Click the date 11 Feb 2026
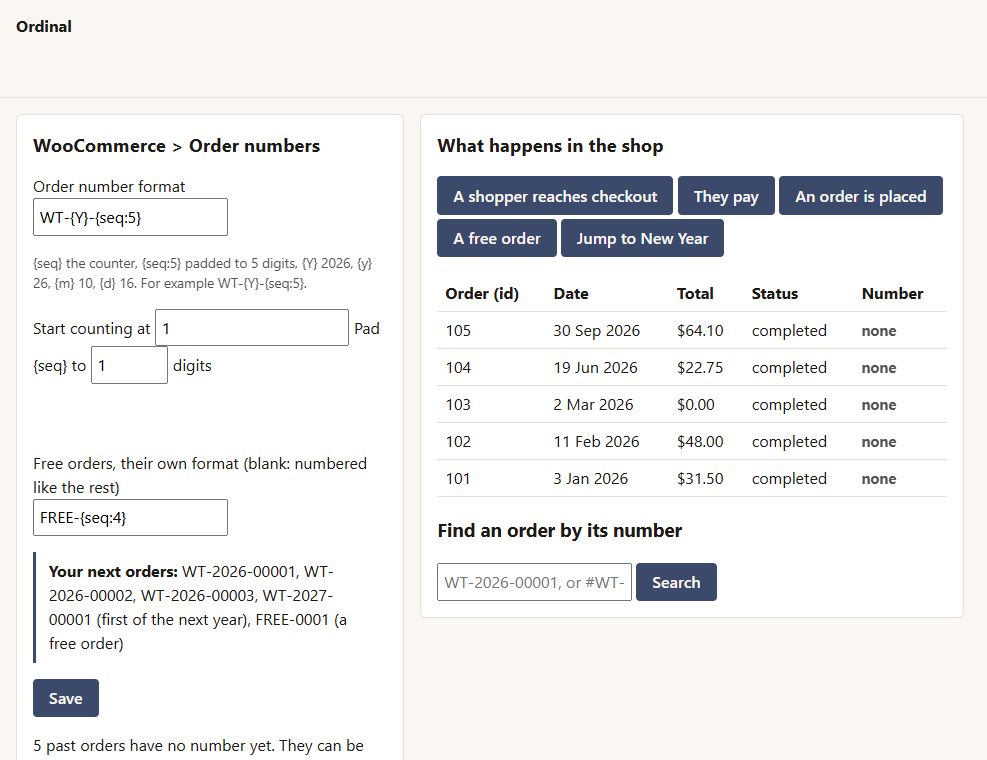Image resolution: width=987 pixels, height=760 pixels. tap(597, 441)
